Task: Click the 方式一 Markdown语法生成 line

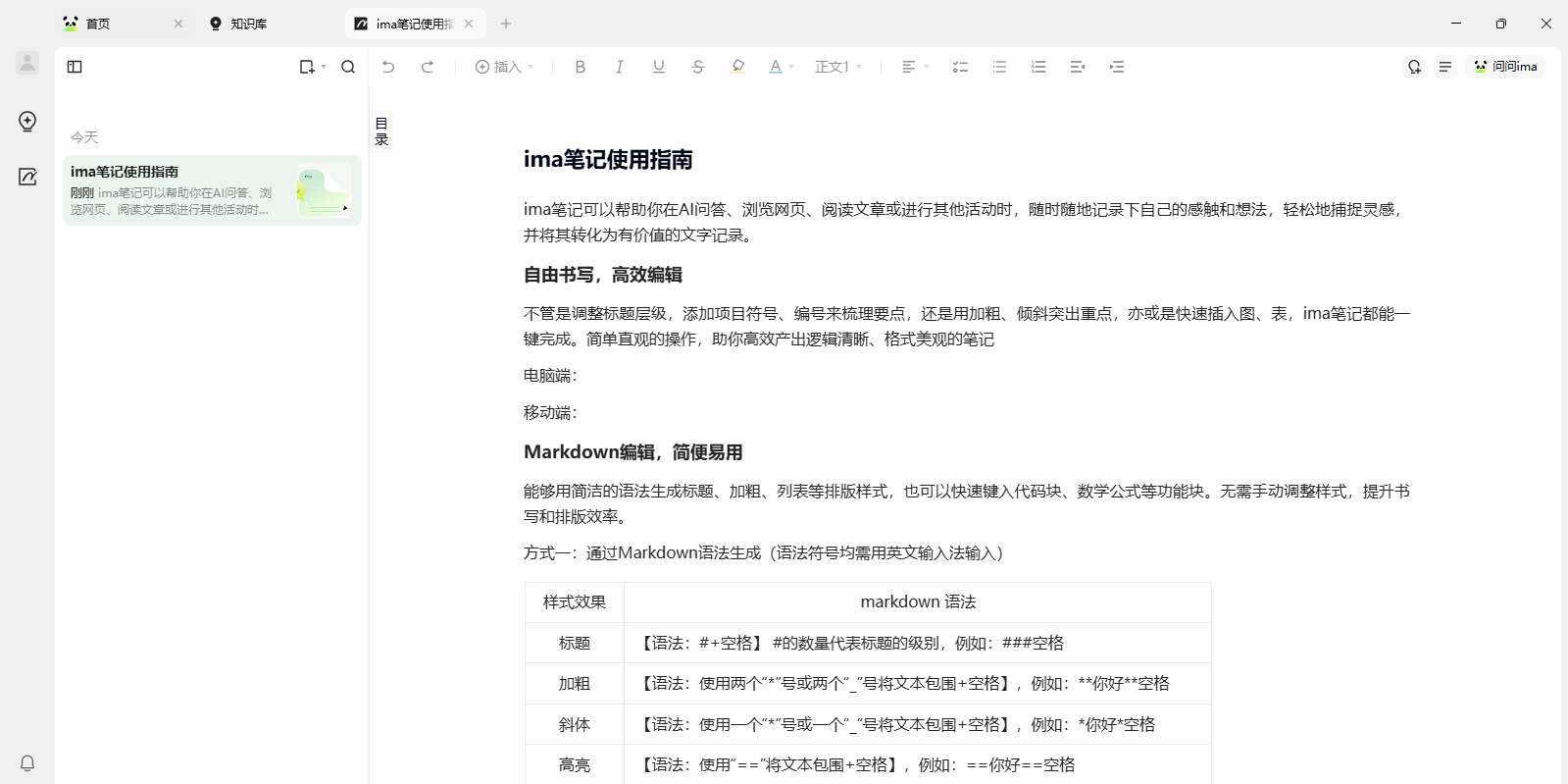Action: [x=764, y=553]
